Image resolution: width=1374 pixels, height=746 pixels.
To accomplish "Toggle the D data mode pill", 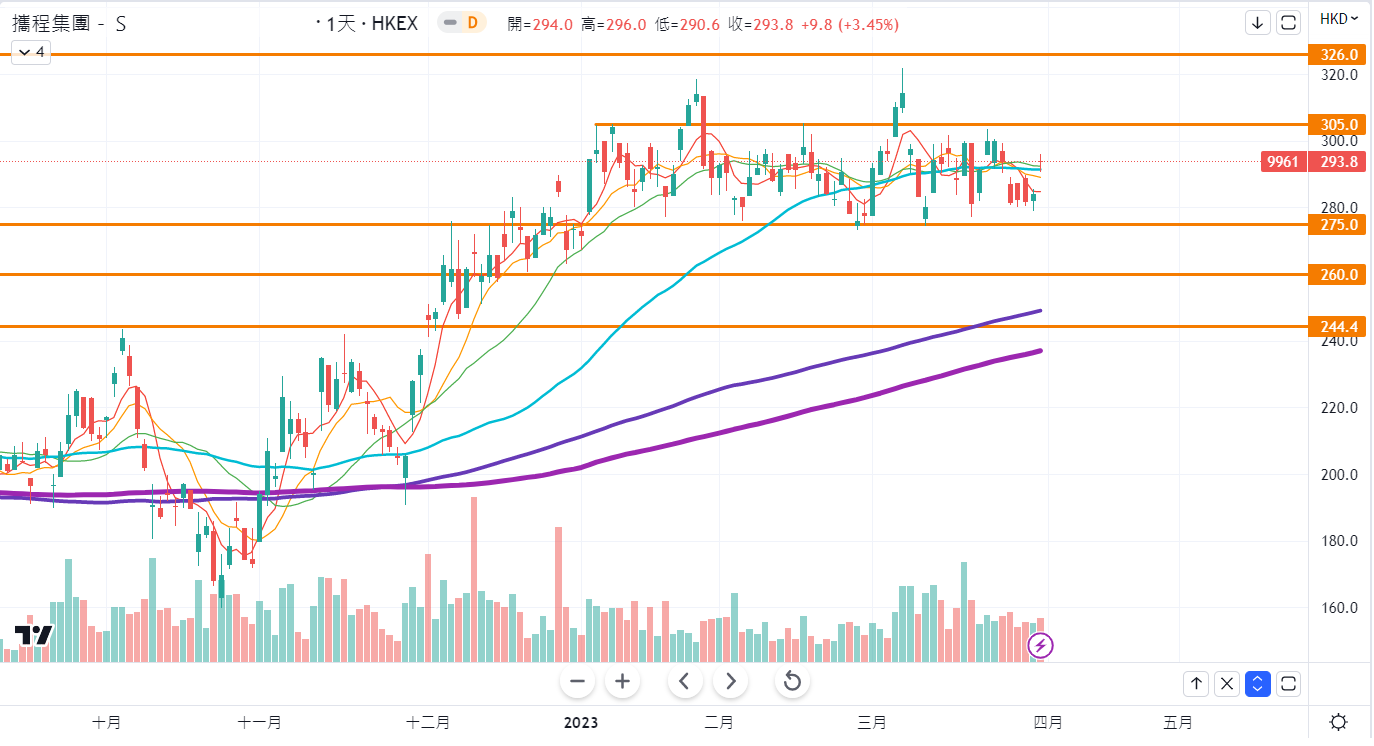I will coord(462,23).
